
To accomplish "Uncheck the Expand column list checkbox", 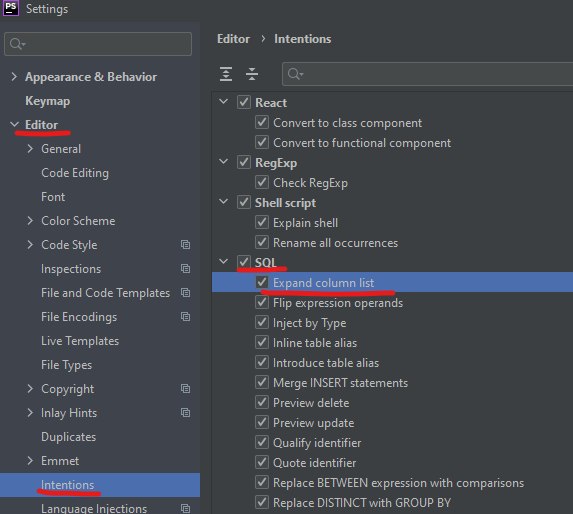I will click(x=262, y=282).
